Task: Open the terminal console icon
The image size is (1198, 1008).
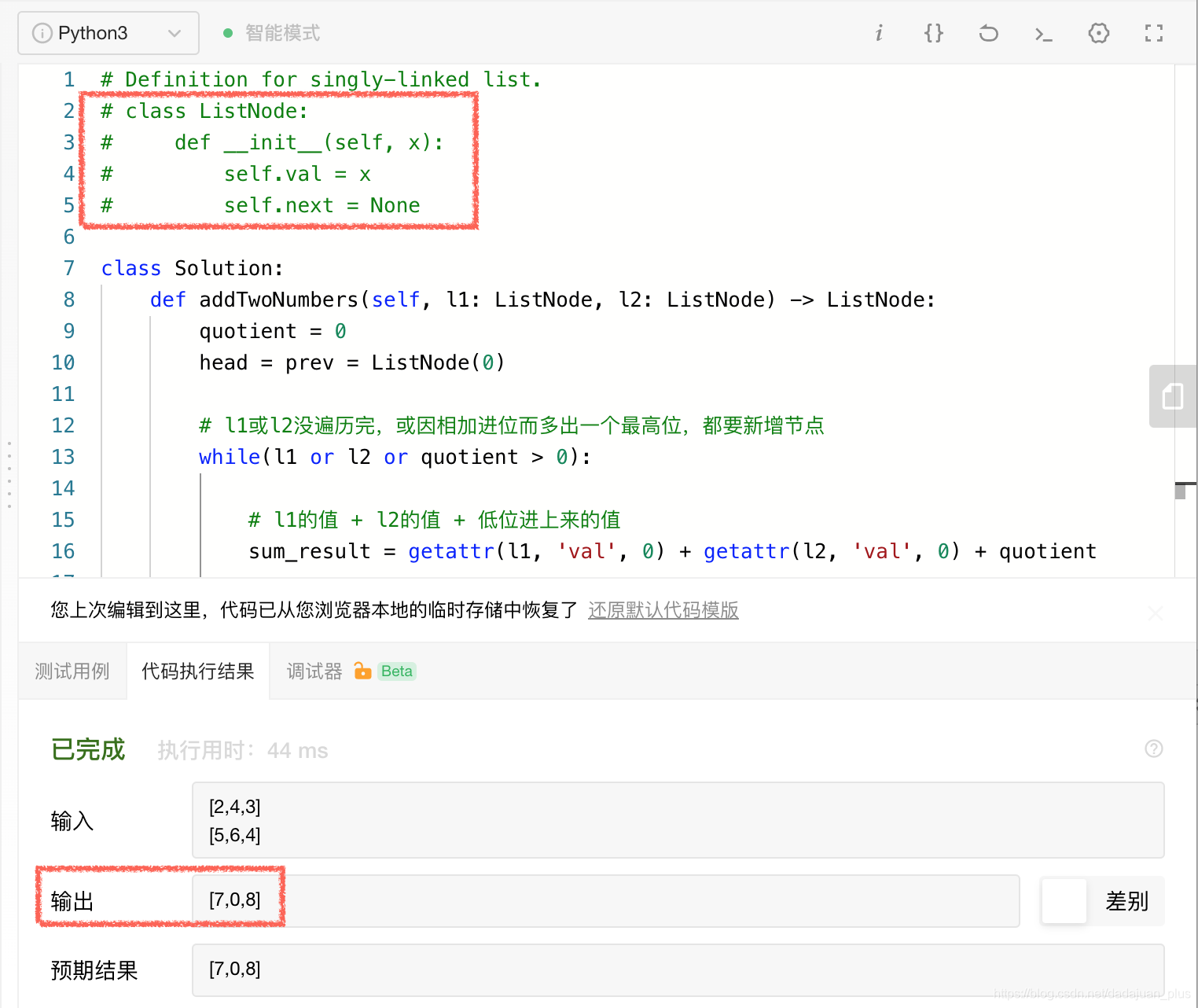Action: pyautogui.click(x=1043, y=34)
